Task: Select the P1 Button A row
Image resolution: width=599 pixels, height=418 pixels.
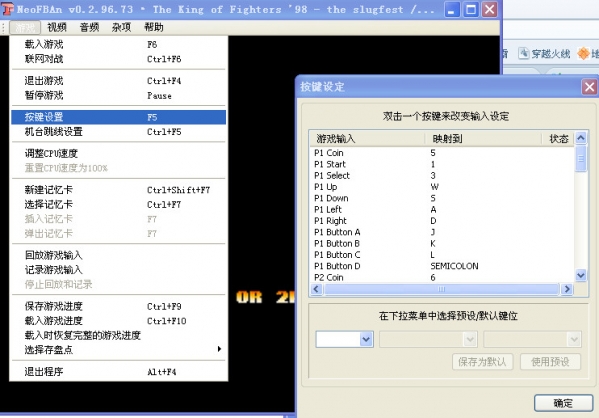Action: tap(443, 232)
